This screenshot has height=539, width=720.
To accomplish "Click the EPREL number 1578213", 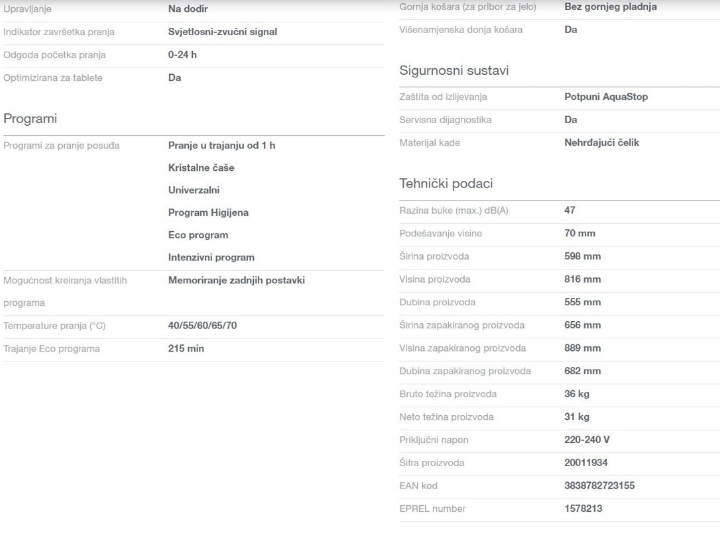I will (584, 509).
